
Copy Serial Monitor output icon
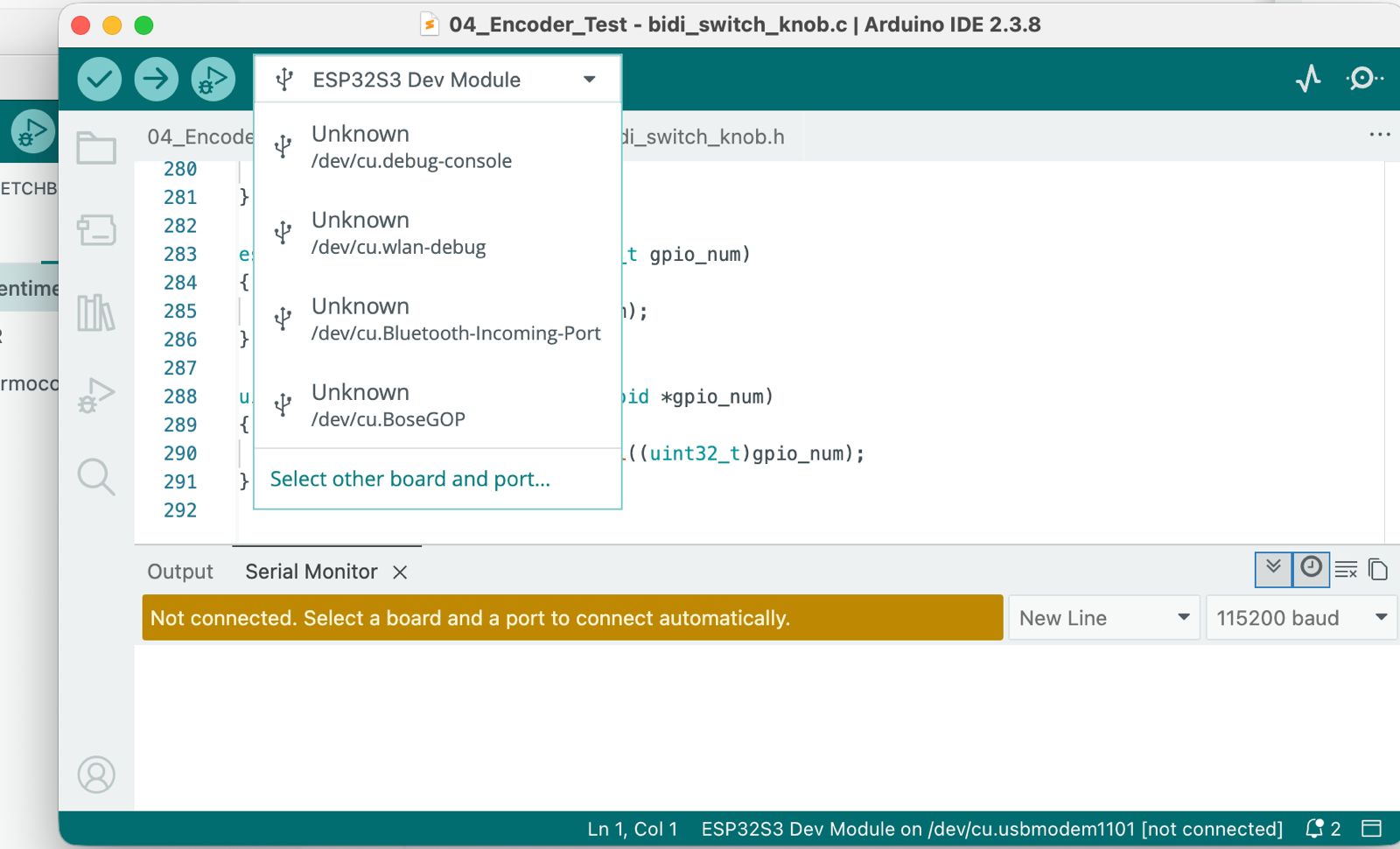pyautogui.click(x=1377, y=570)
